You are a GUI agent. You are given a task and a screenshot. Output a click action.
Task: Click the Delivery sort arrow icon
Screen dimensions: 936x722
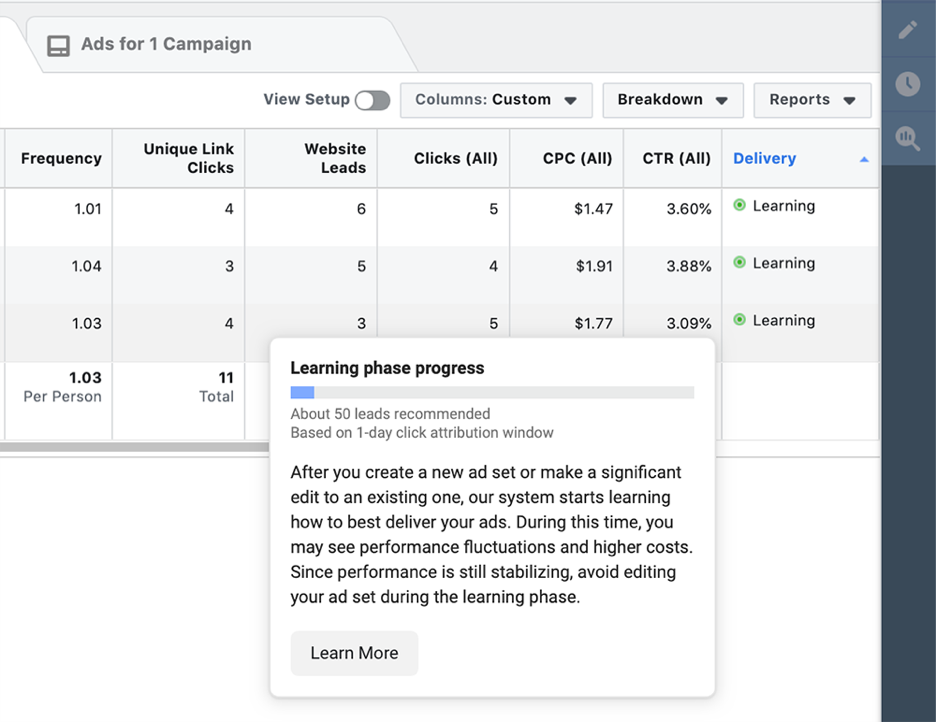coord(863,159)
